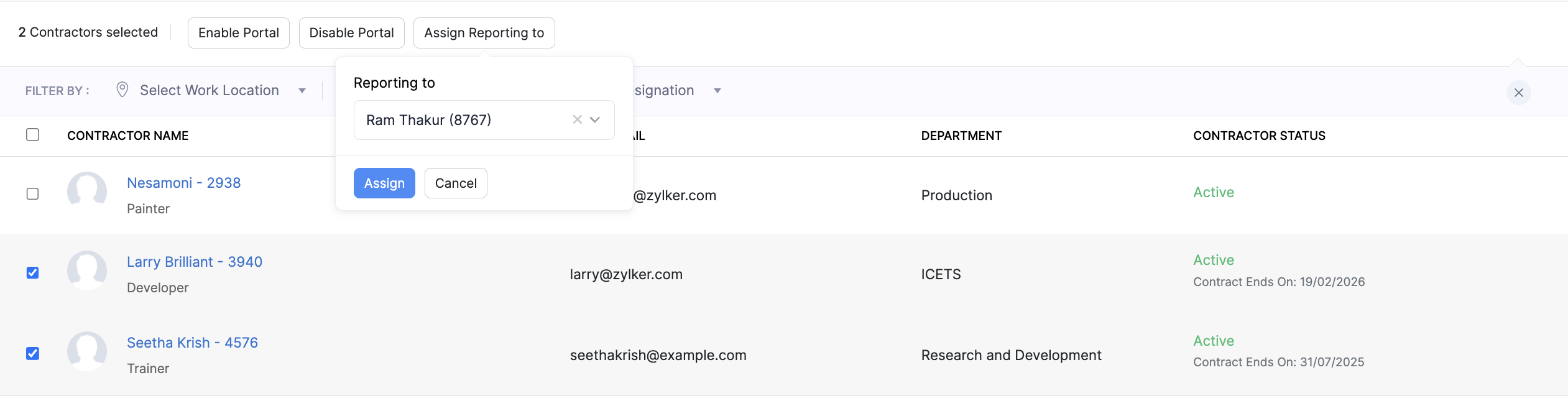Cancel the reporting assignment
The width and height of the screenshot is (1568, 398).
click(x=455, y=183)
